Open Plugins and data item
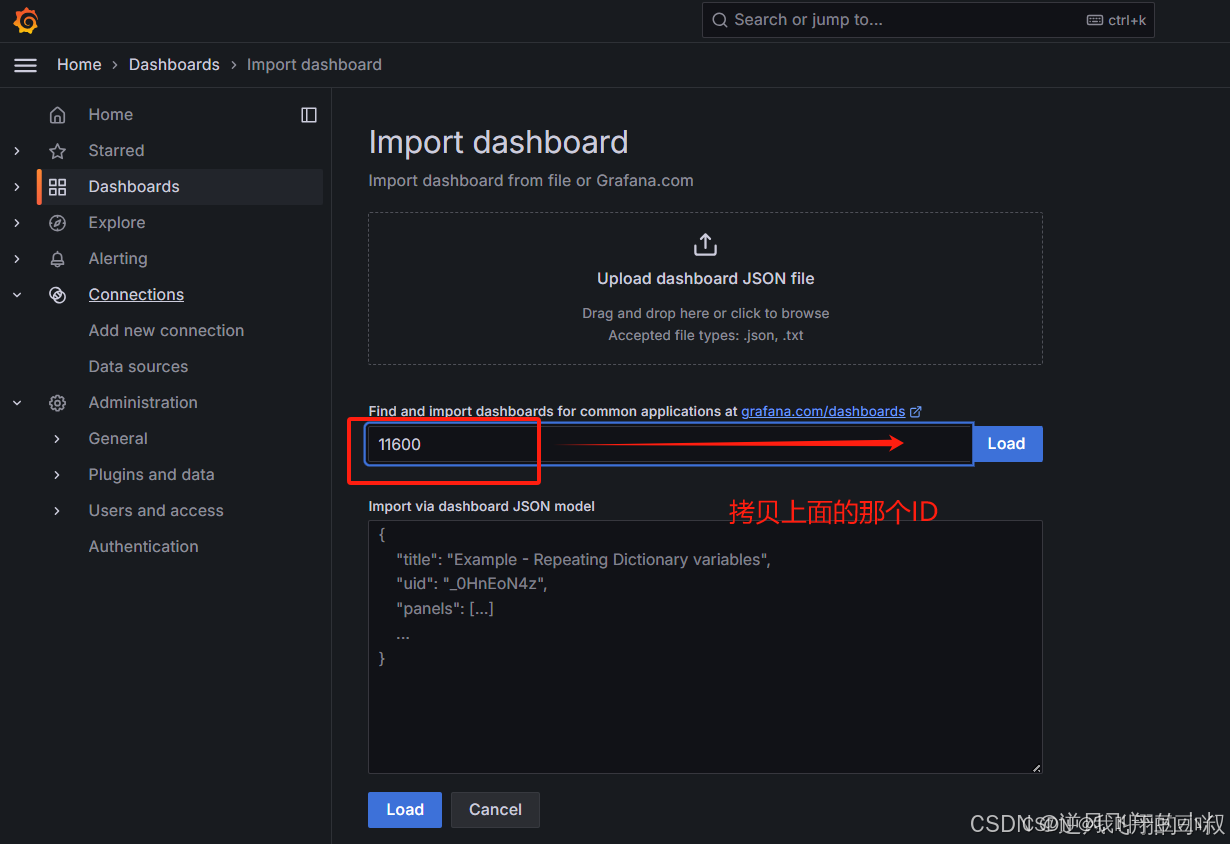 pos(151,475)
